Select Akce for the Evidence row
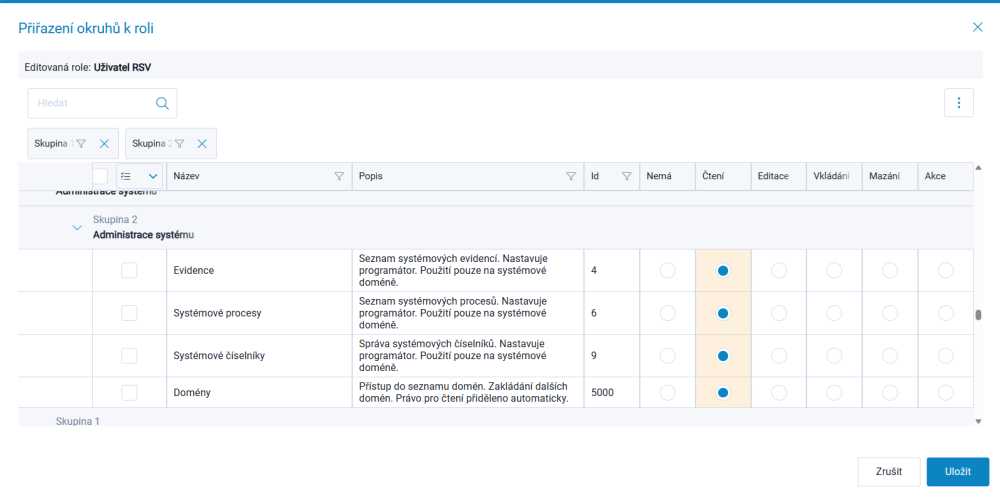 pyautogui.click(x=946, y=271)
